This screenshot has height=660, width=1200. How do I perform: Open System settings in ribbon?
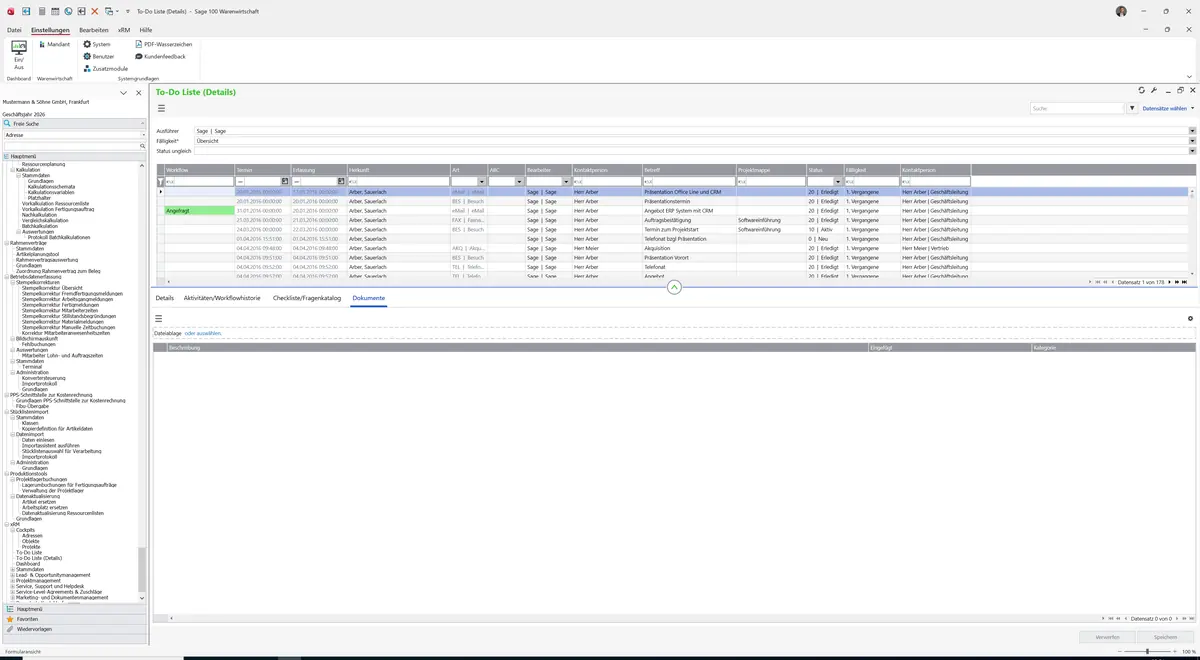[x=97, y=44]
